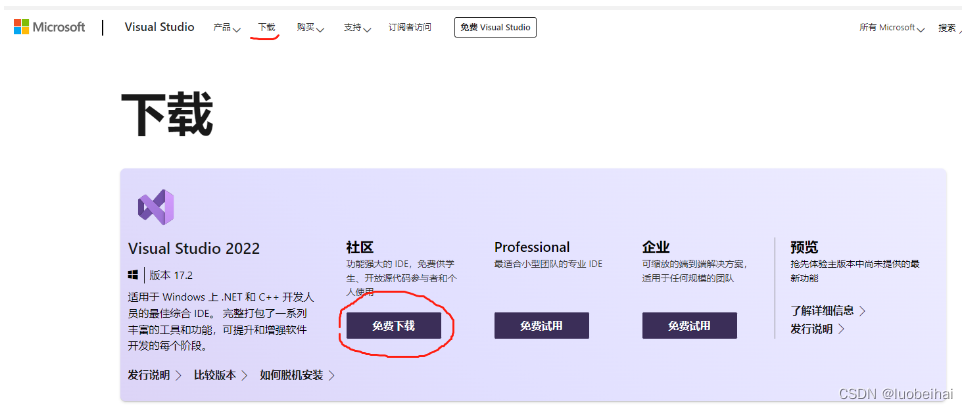Click 免费试用 under Professional
This screenshot has height=409, width=968.
(541, 326)
